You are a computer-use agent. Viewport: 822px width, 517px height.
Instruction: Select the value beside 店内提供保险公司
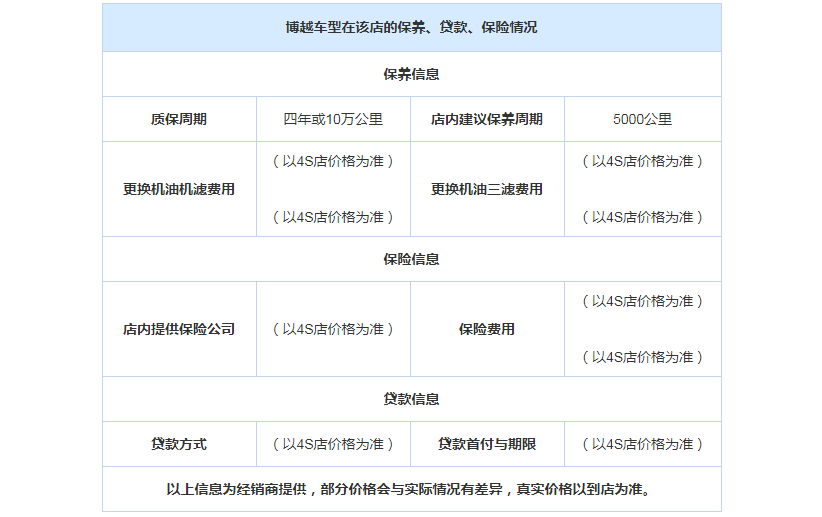333,329
